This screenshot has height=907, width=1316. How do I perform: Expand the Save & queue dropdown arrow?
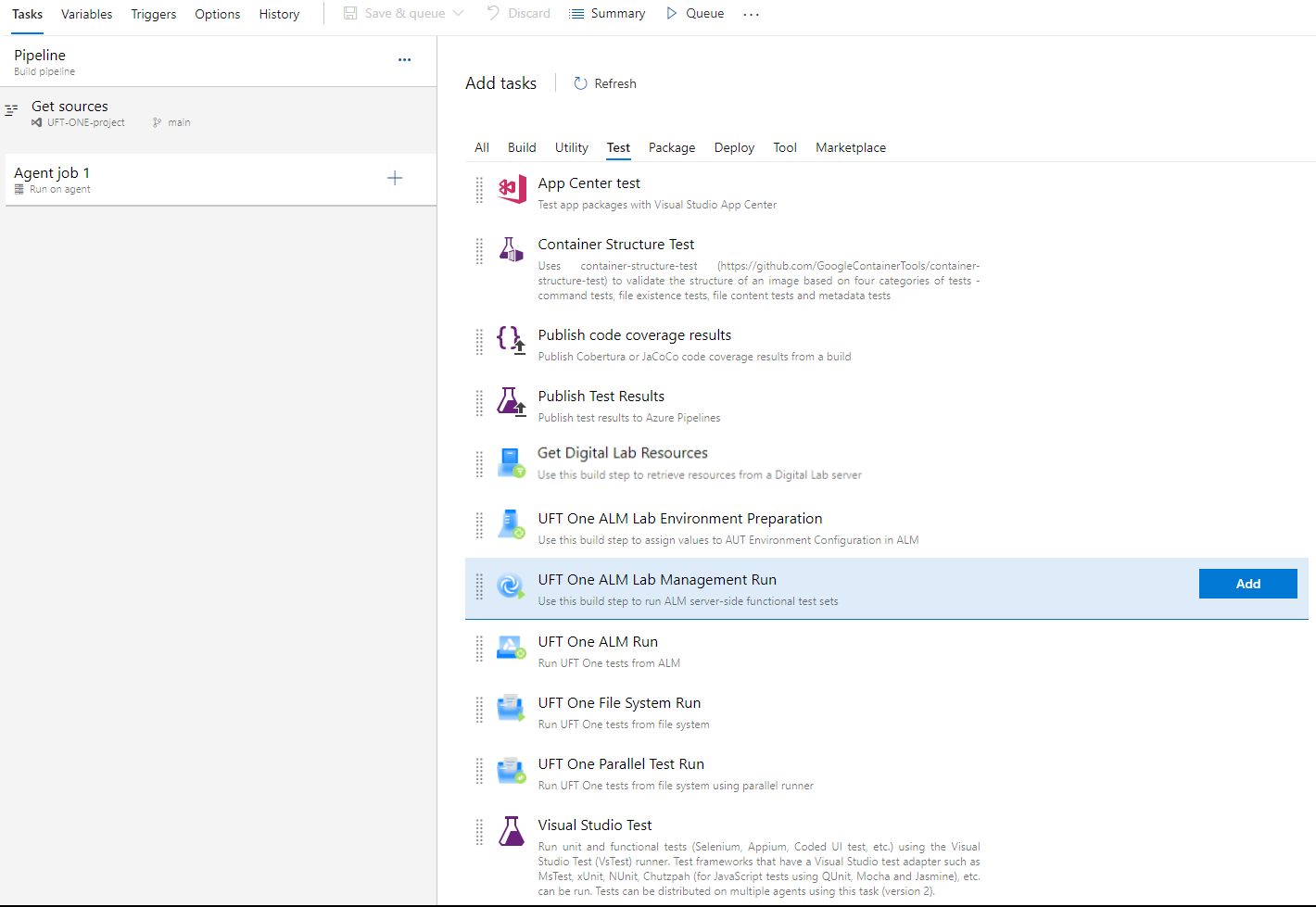458,14
